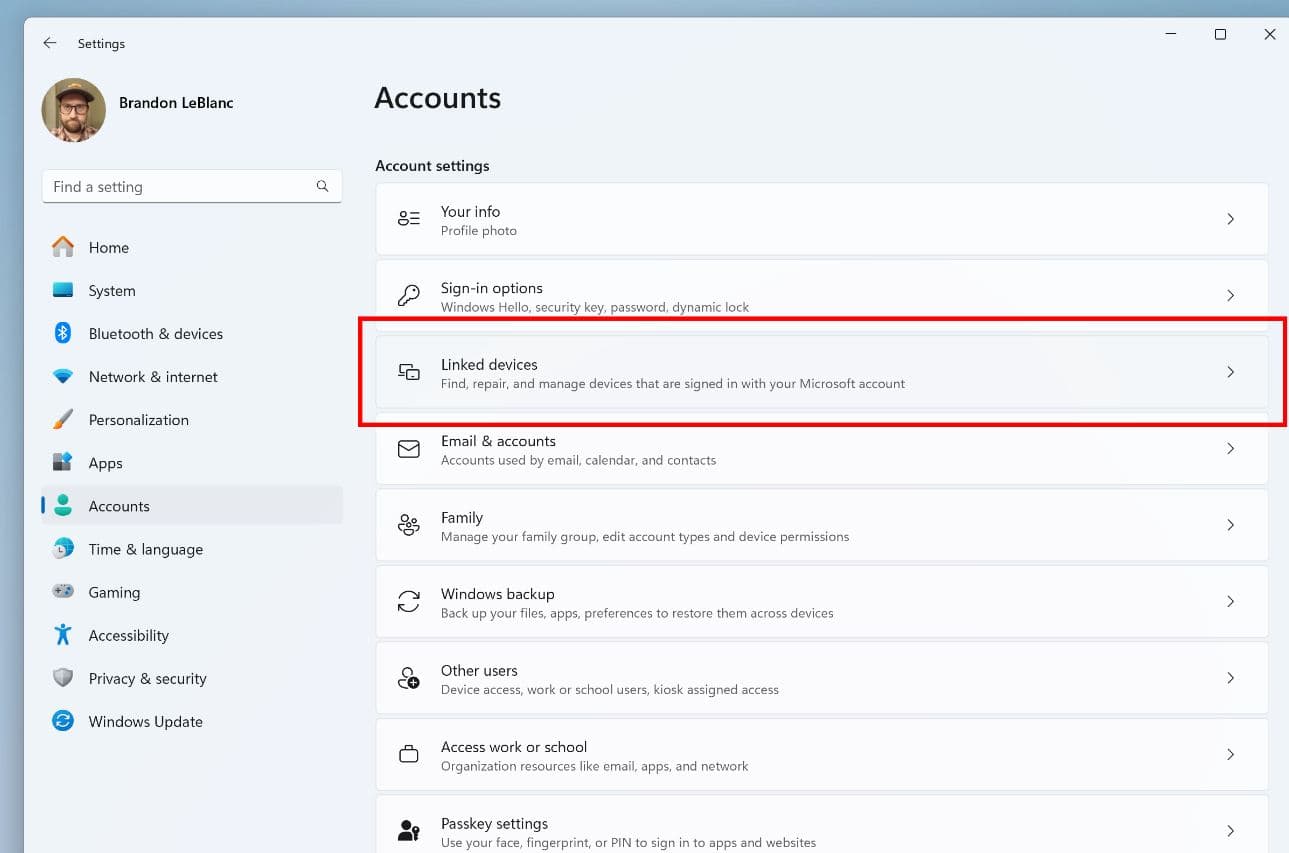Image resolution: width=1289 pixels, height=853 pixels.
Task: Open Linked devices settings
Action: 822,372
